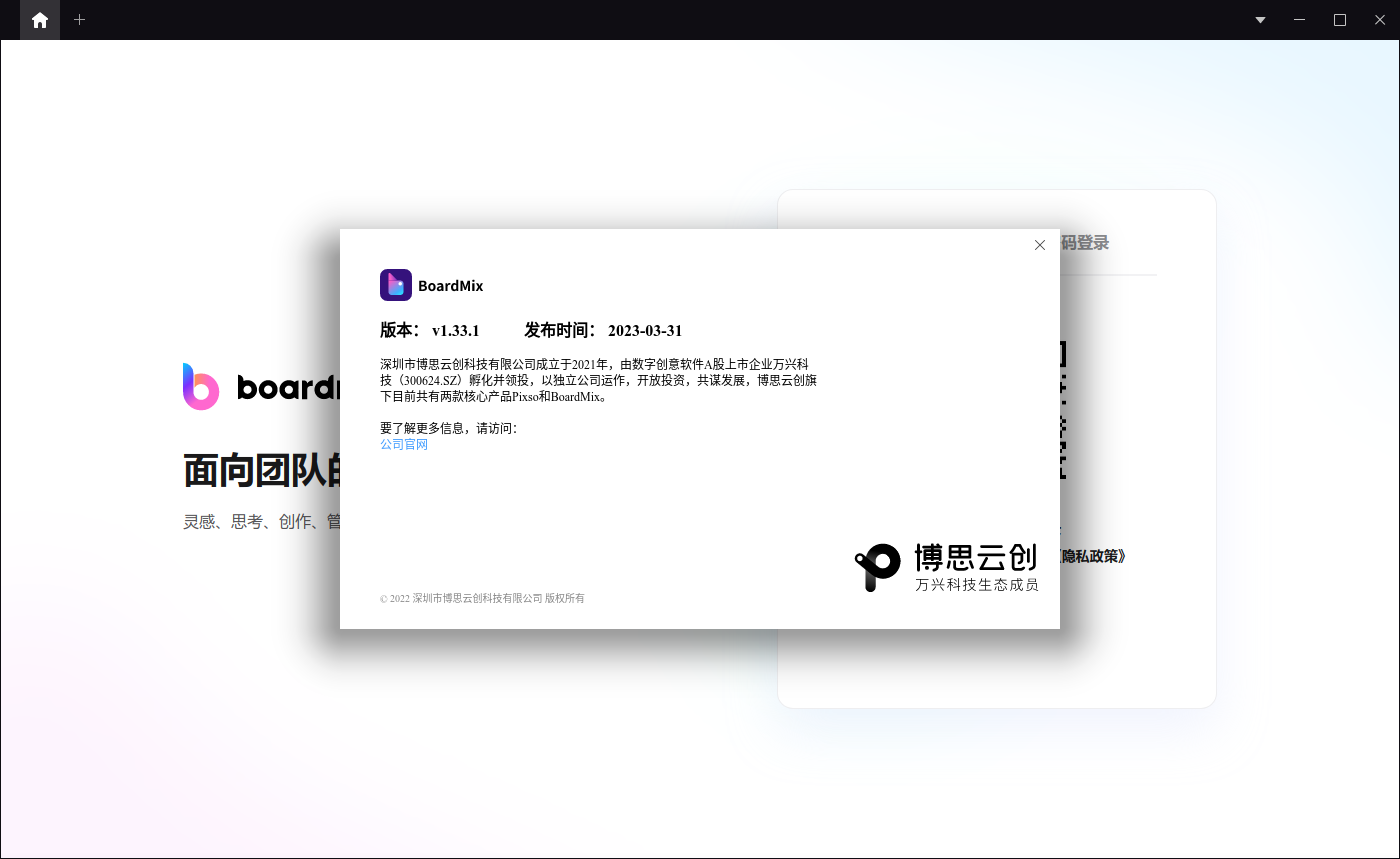Switch to the 码登录 login tab
The height and width of the screenshot is (859, 1400).
pyautogui.click(x=1085, y=243)
